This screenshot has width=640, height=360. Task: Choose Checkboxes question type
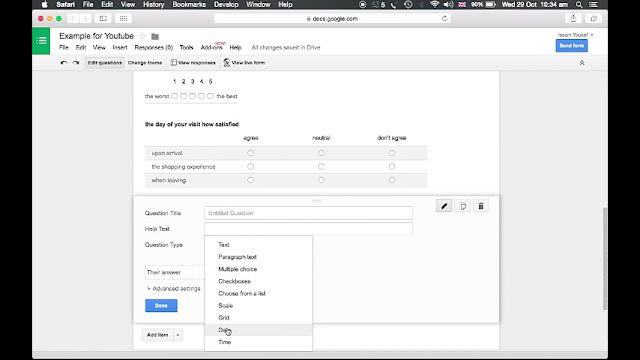258,282
